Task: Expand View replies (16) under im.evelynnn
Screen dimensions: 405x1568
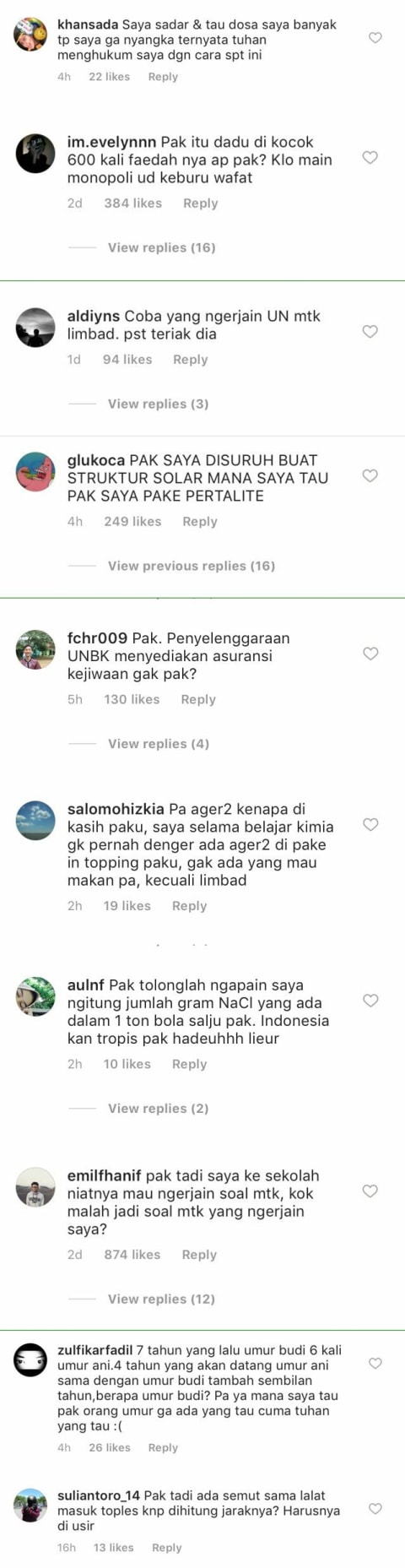Action: pyautogui.click(x=161, y=247)
